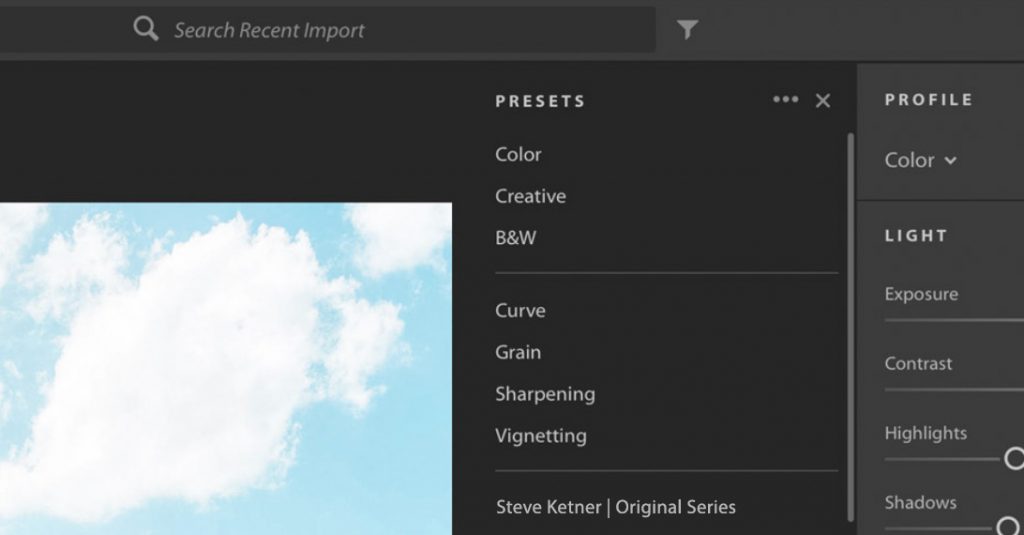
Task: Open the Profile Color dropdown
Action: coord(920,160)
